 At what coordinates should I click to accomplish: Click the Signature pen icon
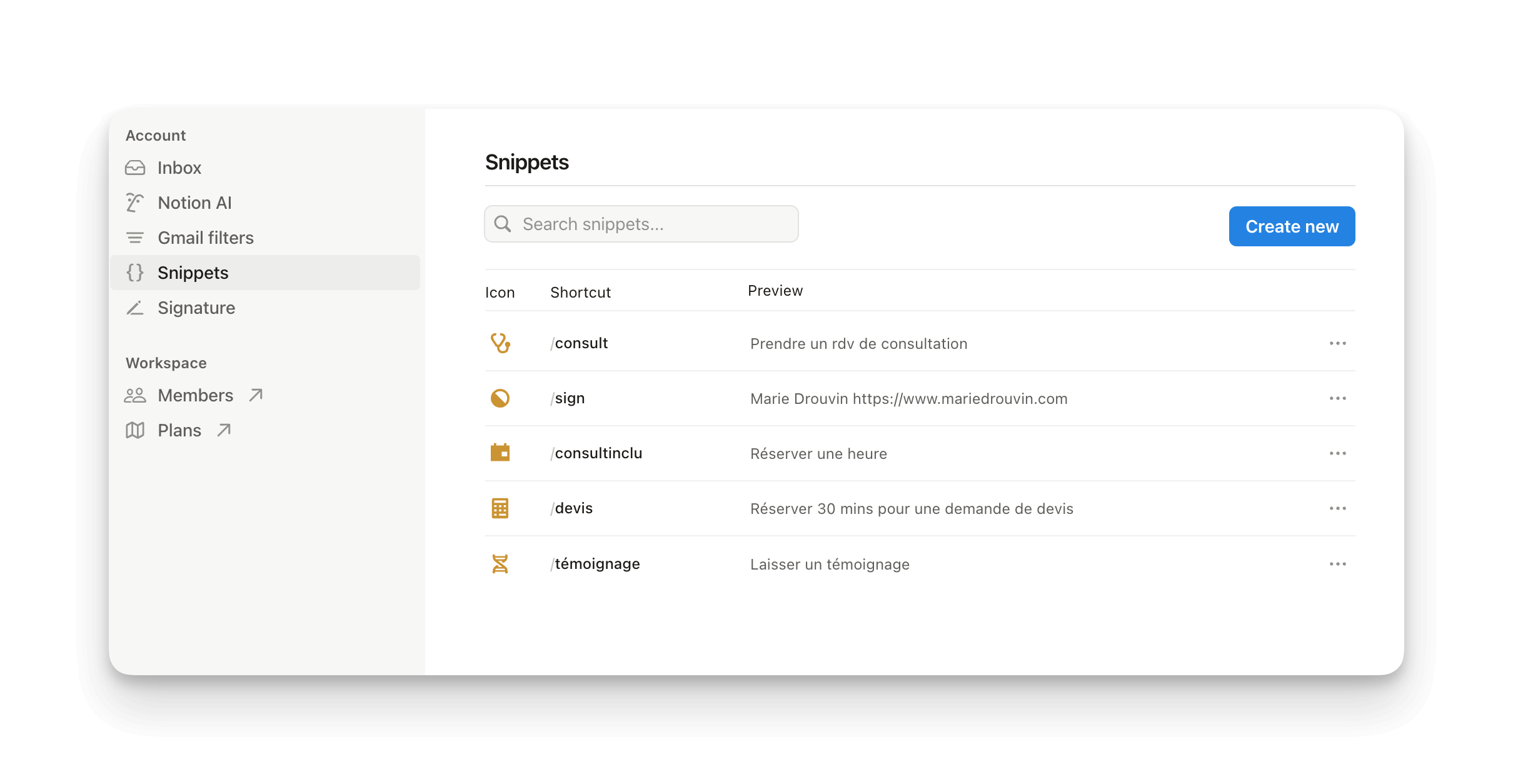coord(134,308)
